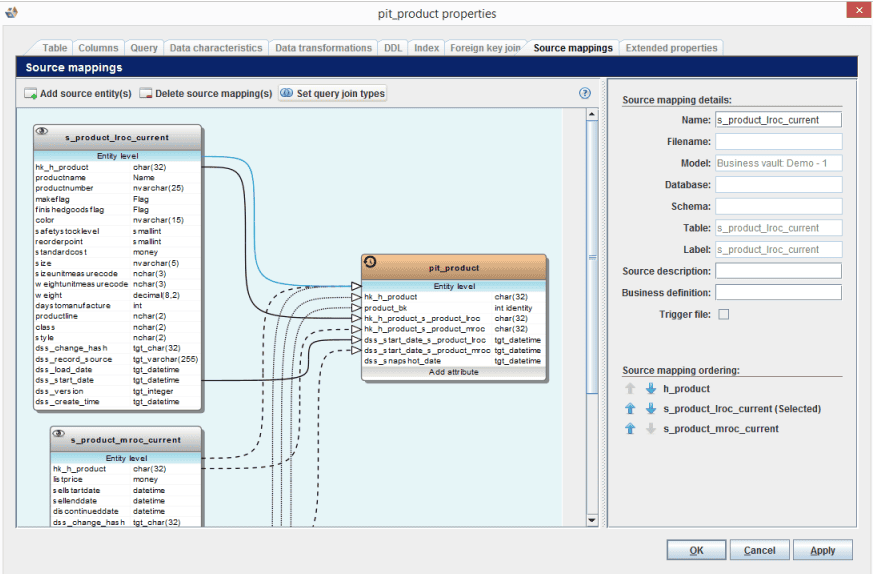Toggle the Trigger file checkbox
This screenshot has height=574, width=873.
724,315
